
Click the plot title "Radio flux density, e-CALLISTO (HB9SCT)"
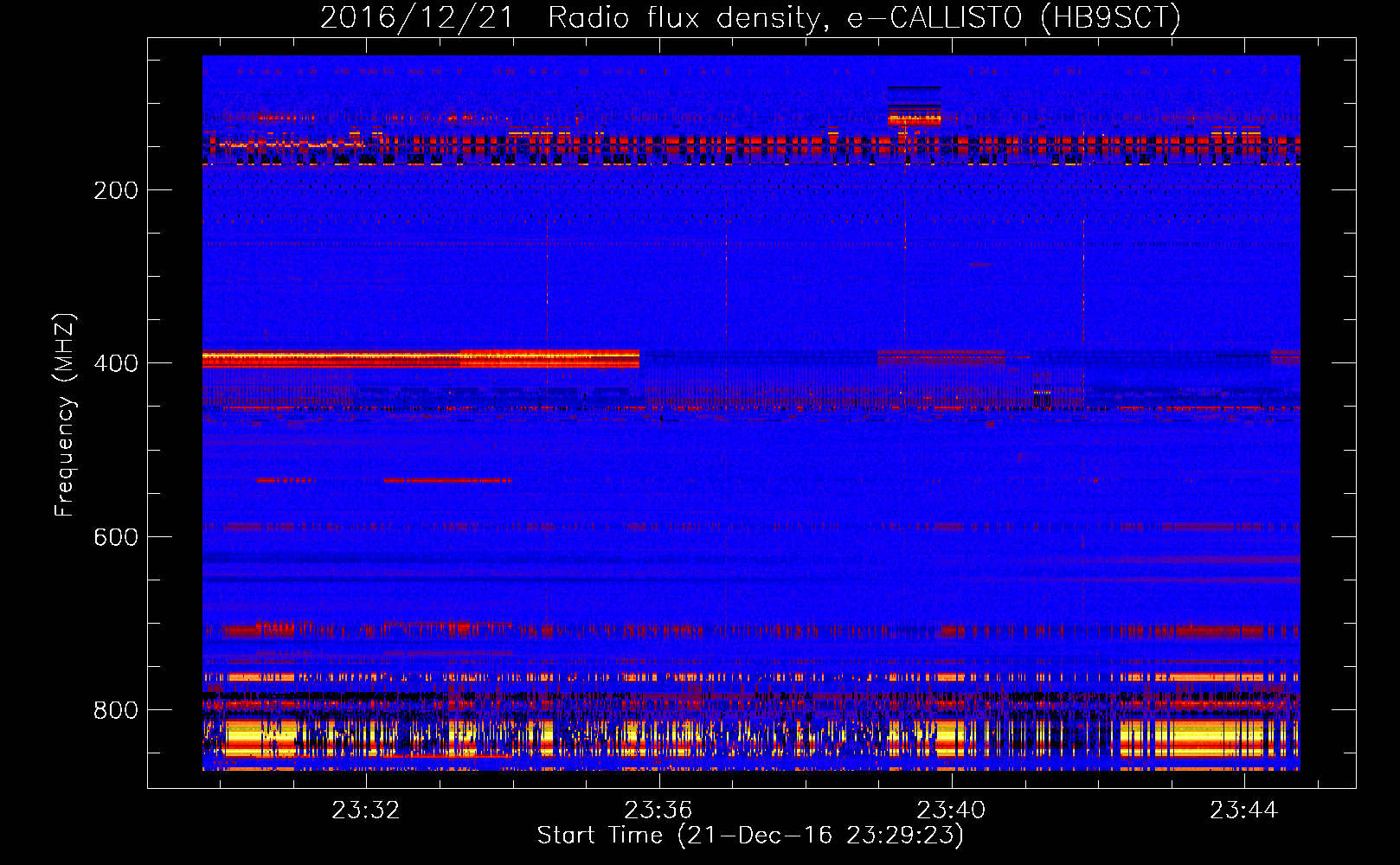tap(864, 17)
